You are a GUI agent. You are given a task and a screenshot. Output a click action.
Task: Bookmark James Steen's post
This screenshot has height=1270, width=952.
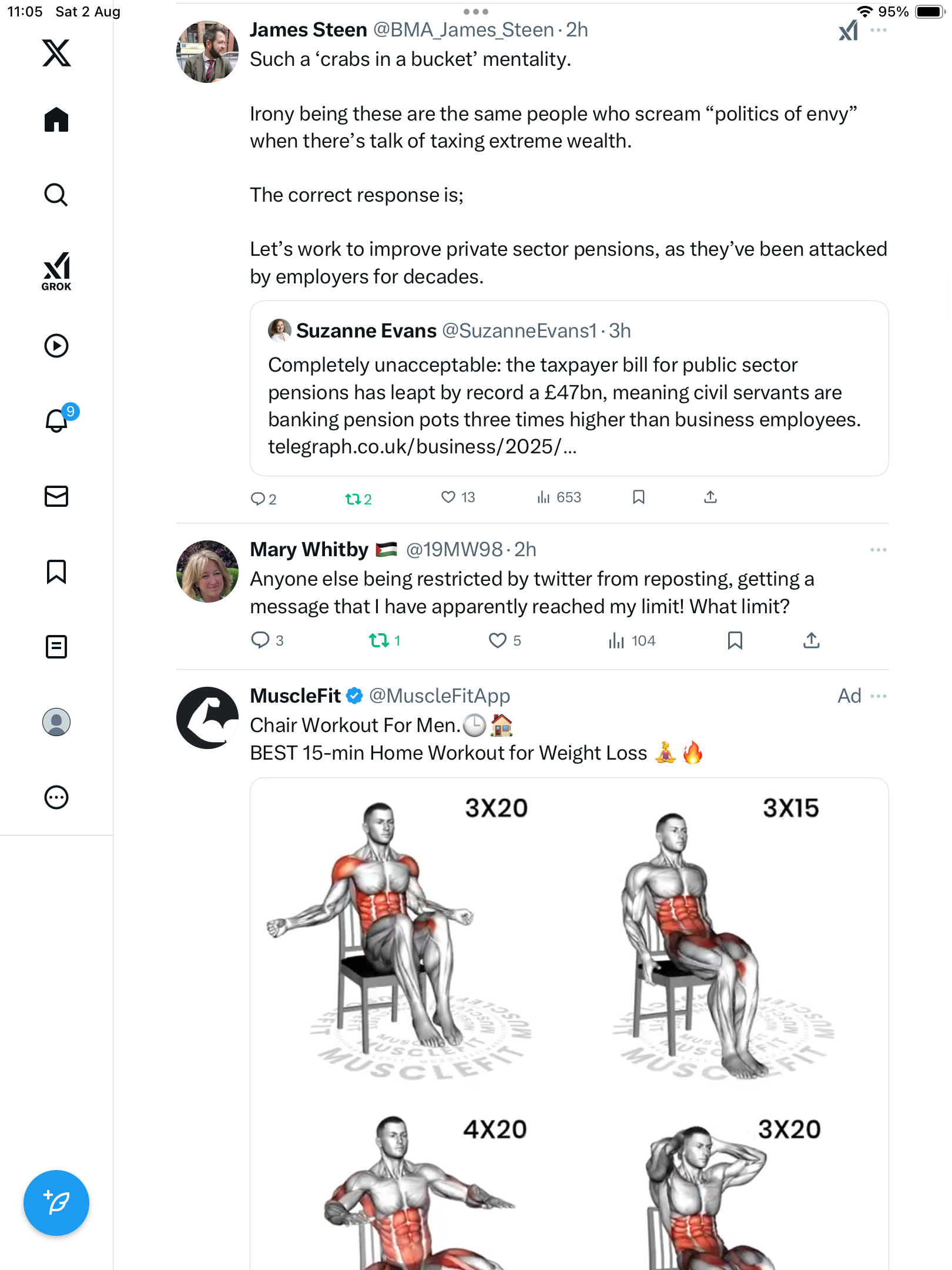tap(639, 497)
